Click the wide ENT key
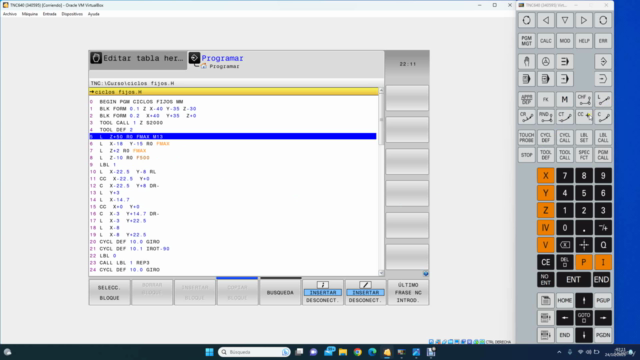This screenshot has height=360, width=640. [x=573, y=280]
